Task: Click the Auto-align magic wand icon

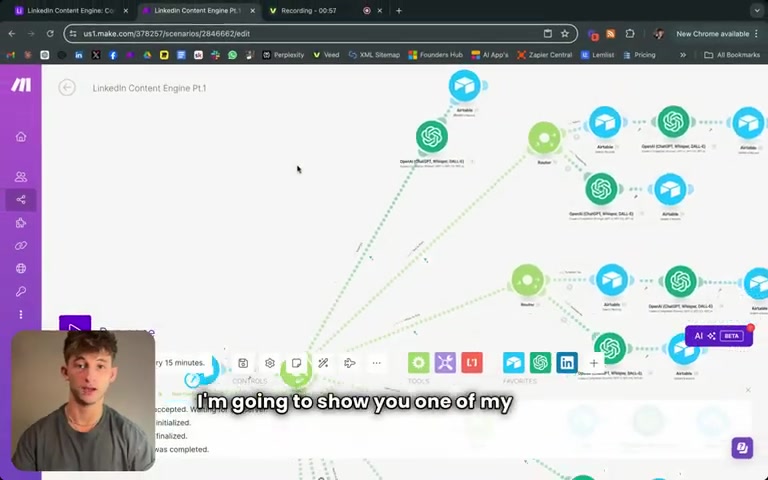Action: click(323, 363)
